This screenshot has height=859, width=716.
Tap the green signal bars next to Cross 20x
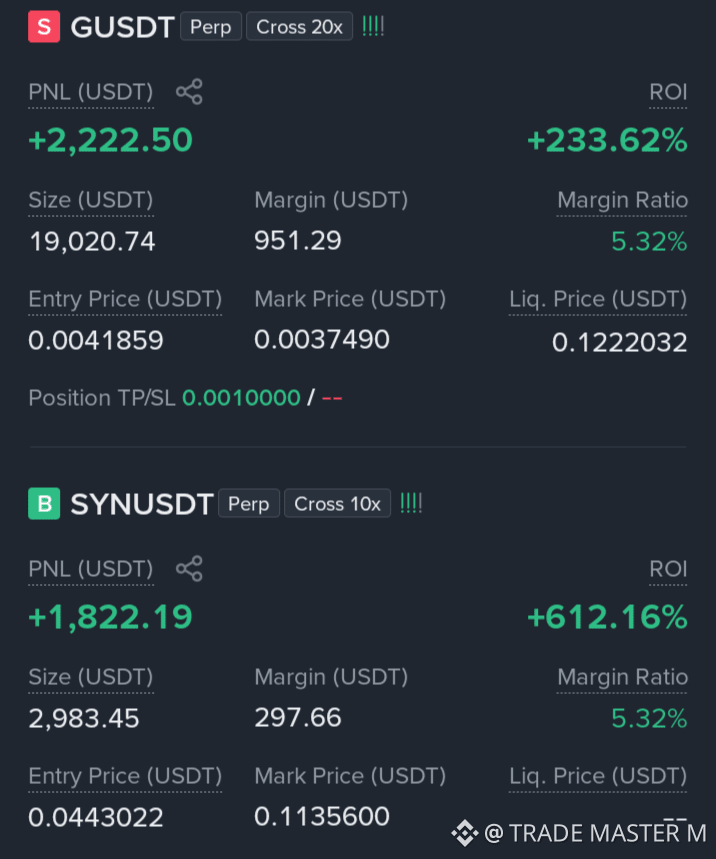[373, 26]
